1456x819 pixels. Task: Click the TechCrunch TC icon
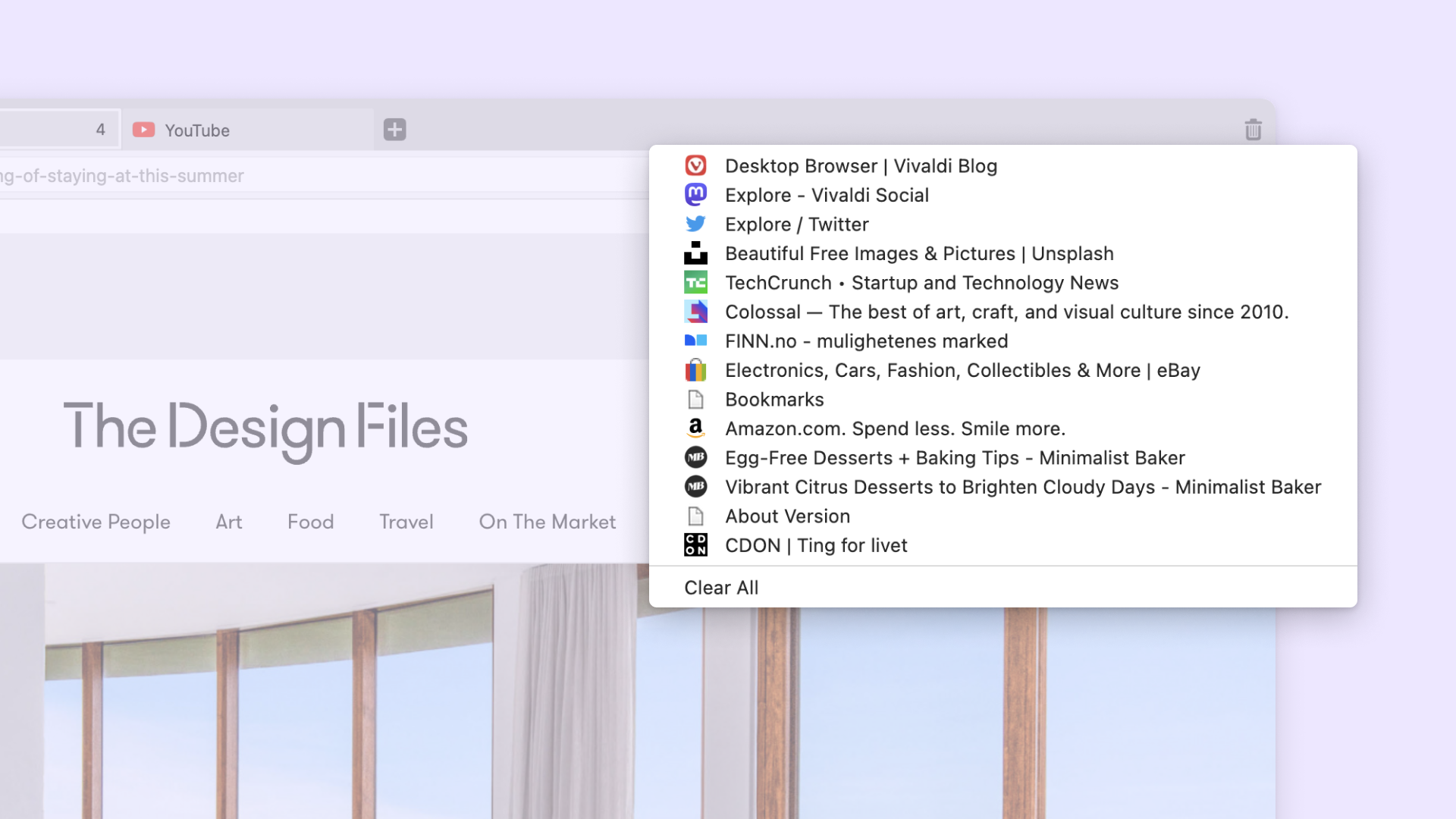click(x=695, y=283)
